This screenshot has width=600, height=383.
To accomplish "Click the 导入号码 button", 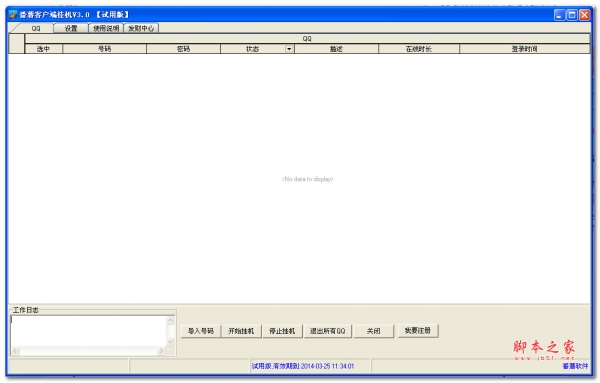I will click(x=201, y=331).
